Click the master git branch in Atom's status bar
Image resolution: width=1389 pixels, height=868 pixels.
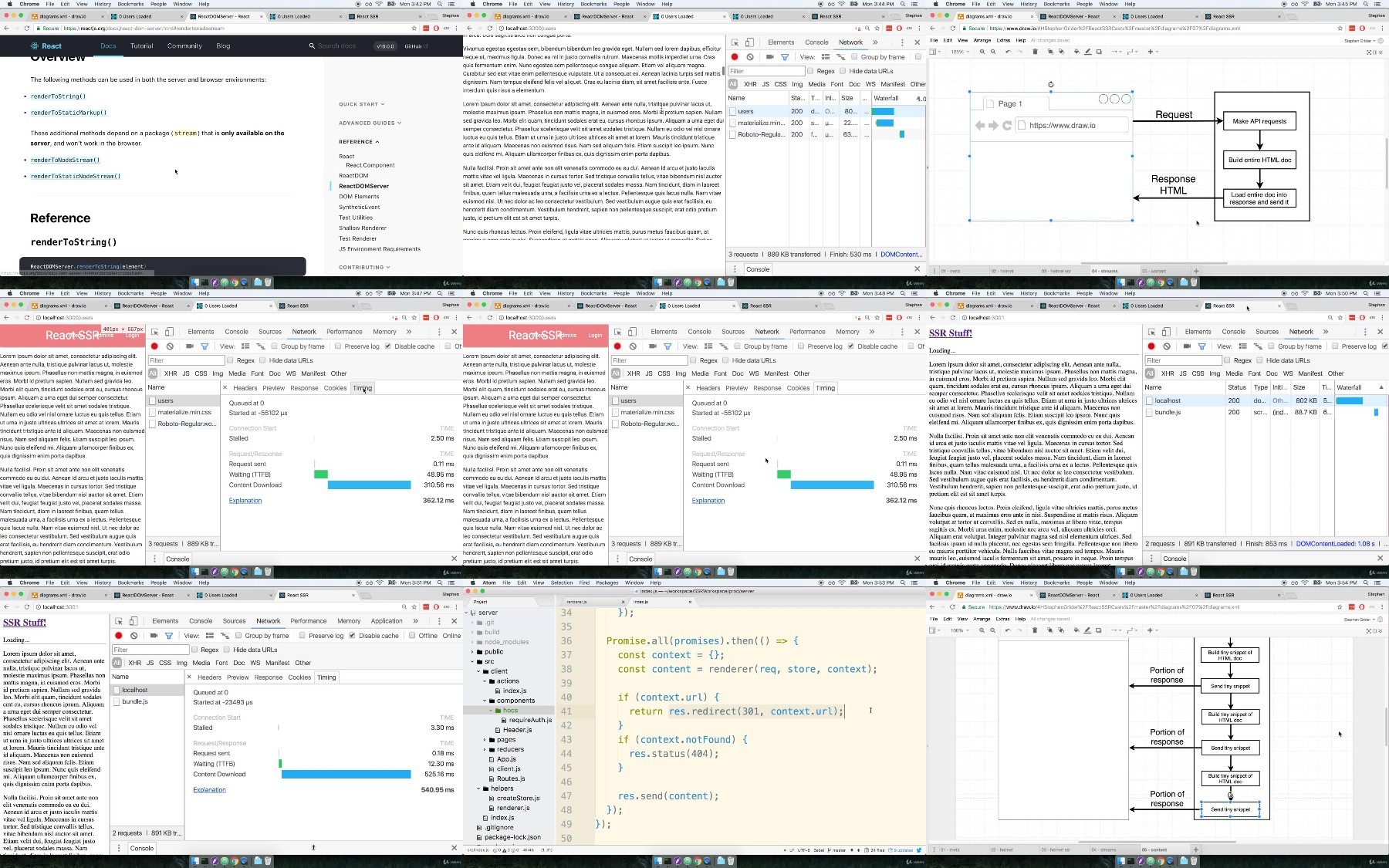coord(837,850)
